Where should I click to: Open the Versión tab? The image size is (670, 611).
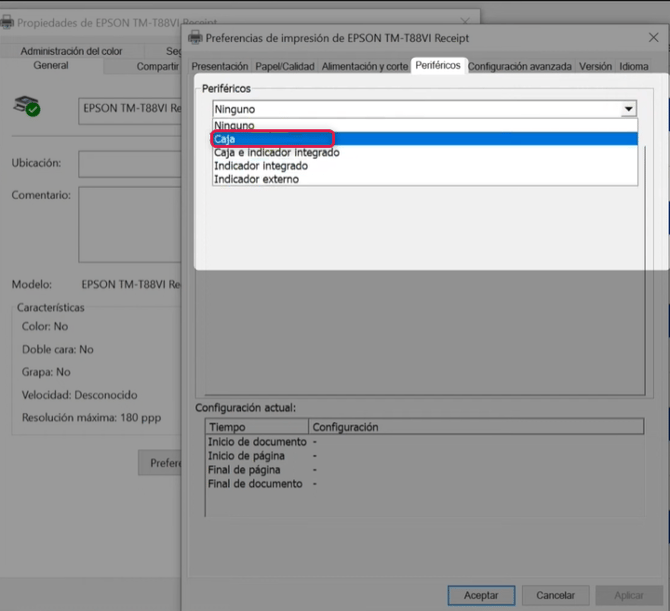point(595,66)
